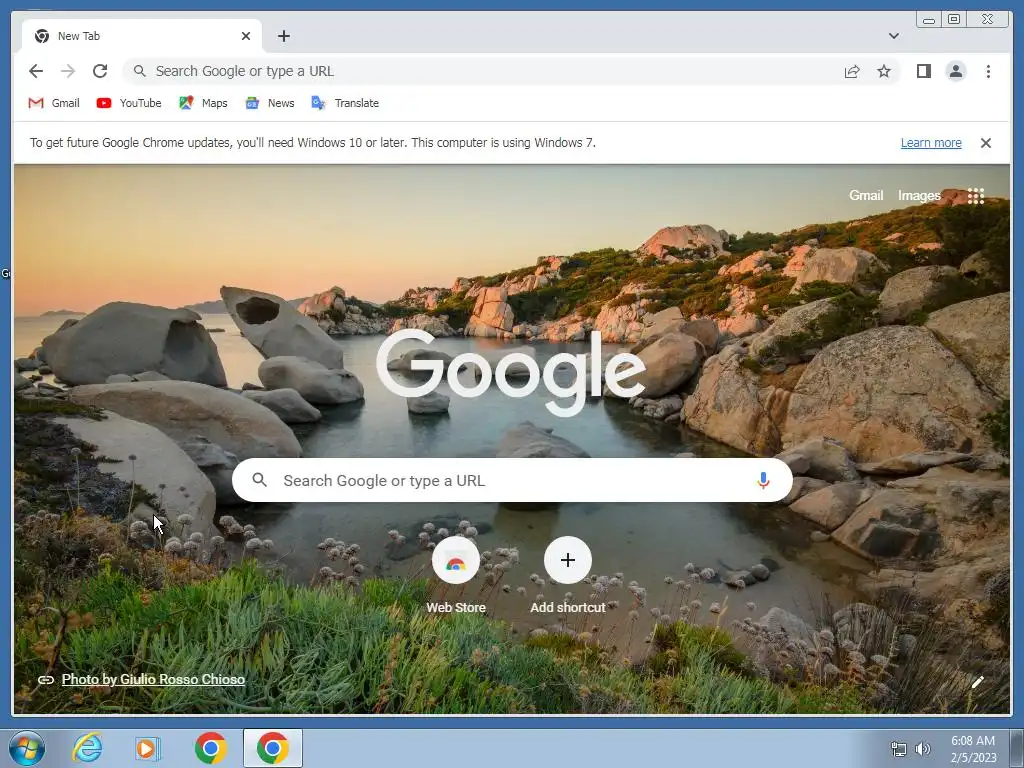Expand the tab search dropdown arrow
Viewport: 1024px width, 768px height.
point(893,36)
